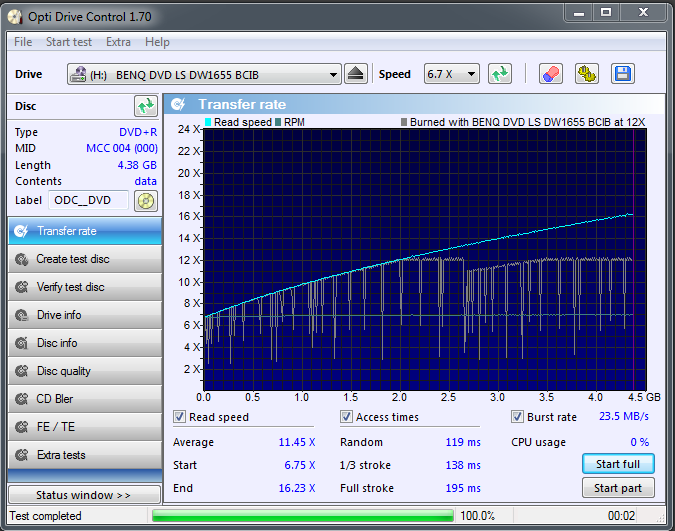This screenshot has height=531, width=675.
Task: Save results with the floppy disk icon
Action: click(x=622, y=74)
